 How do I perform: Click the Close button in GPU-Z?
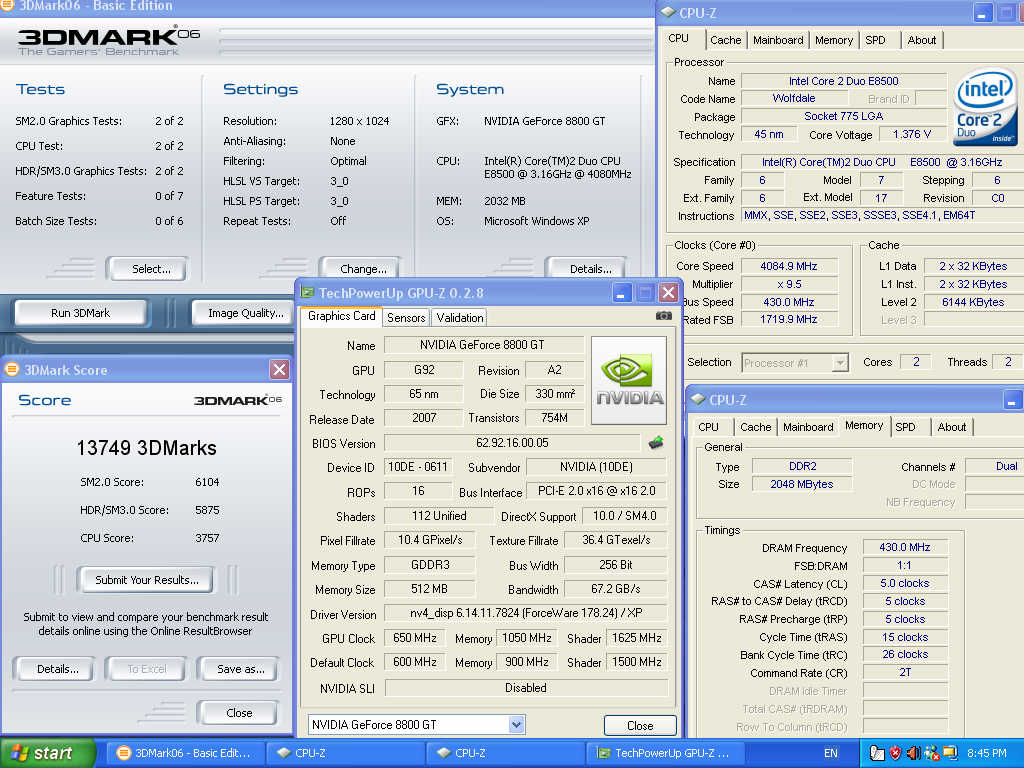(640, 726)
